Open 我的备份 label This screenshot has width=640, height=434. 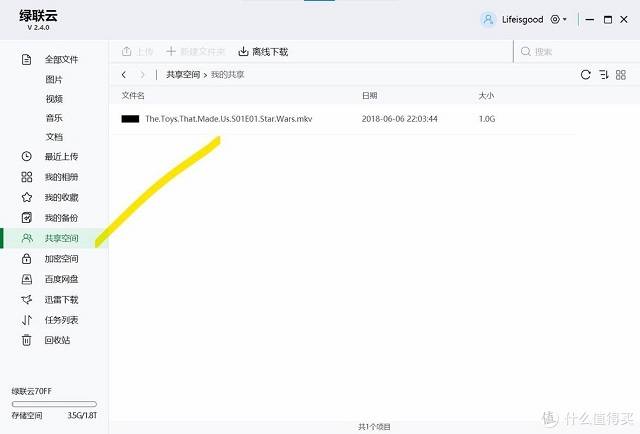61,218
